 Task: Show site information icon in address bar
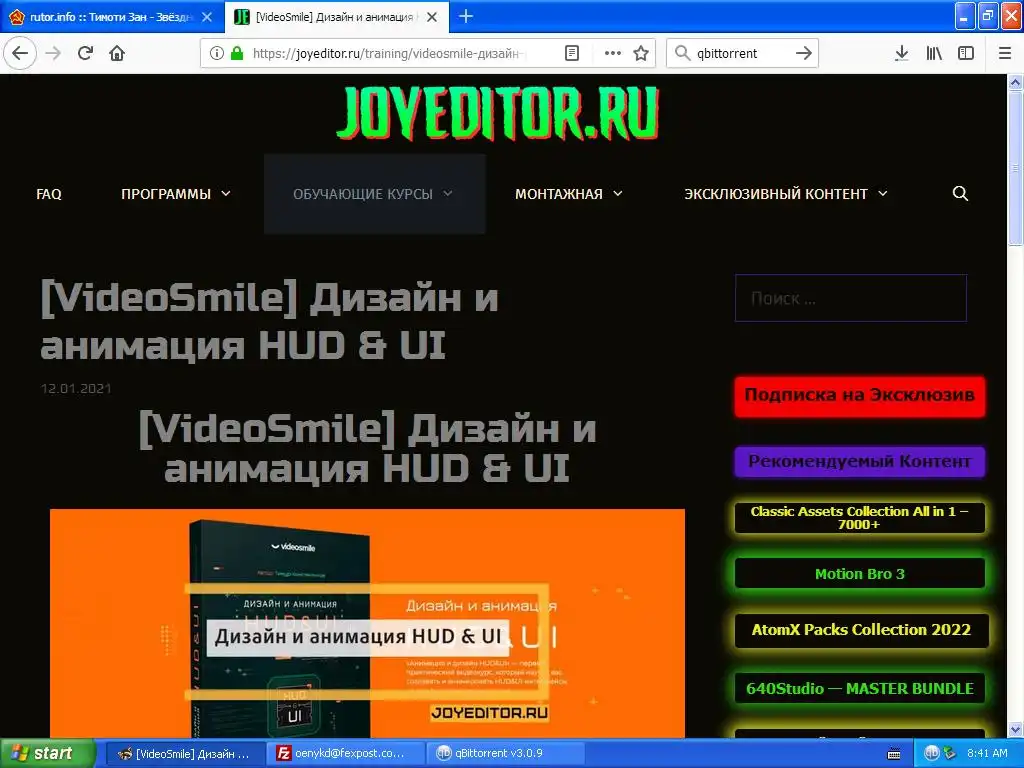[x=216, y=53]
